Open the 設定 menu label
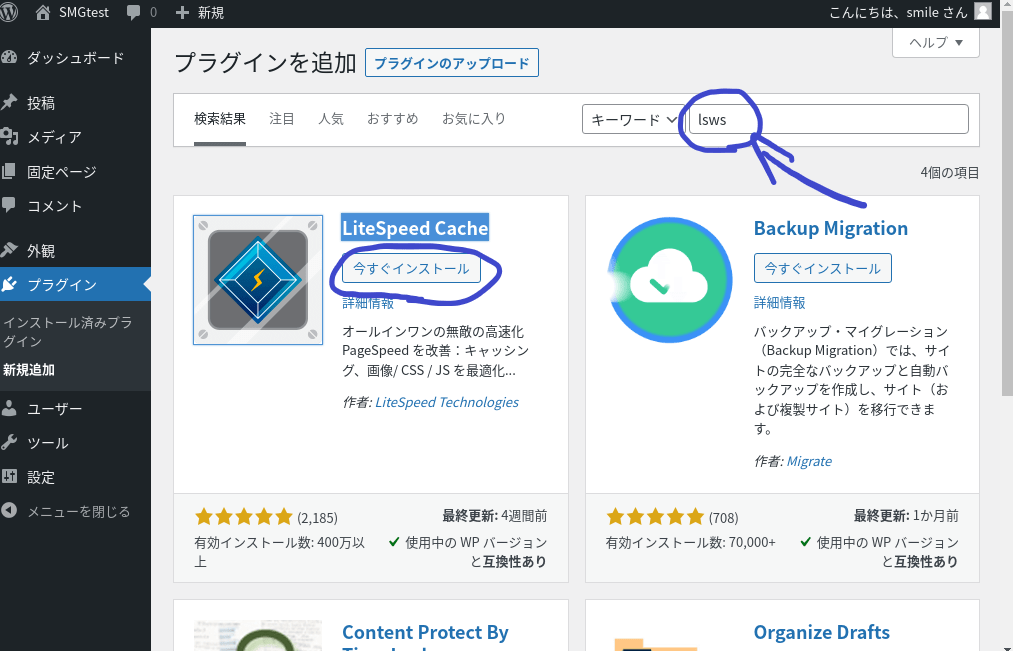 pos(41,477)
